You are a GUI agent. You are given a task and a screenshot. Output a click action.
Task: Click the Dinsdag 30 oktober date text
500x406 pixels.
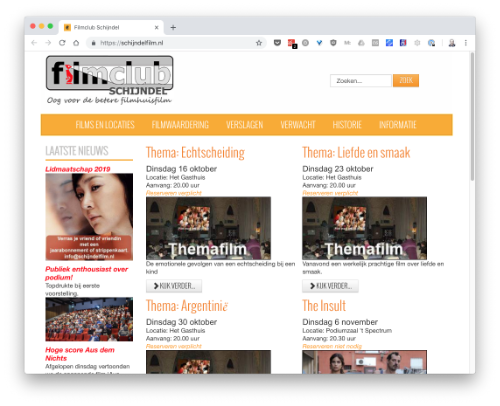pos(181,322)
